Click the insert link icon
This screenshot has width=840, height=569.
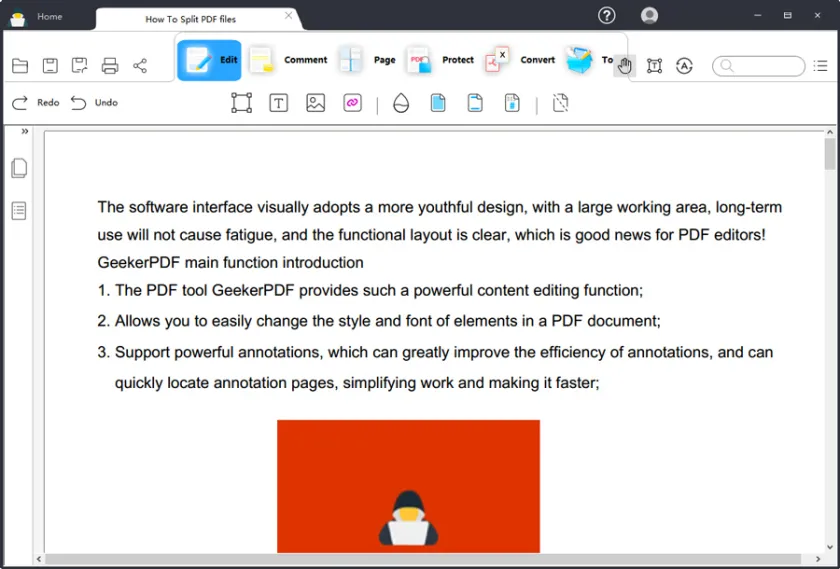(352, 103)
